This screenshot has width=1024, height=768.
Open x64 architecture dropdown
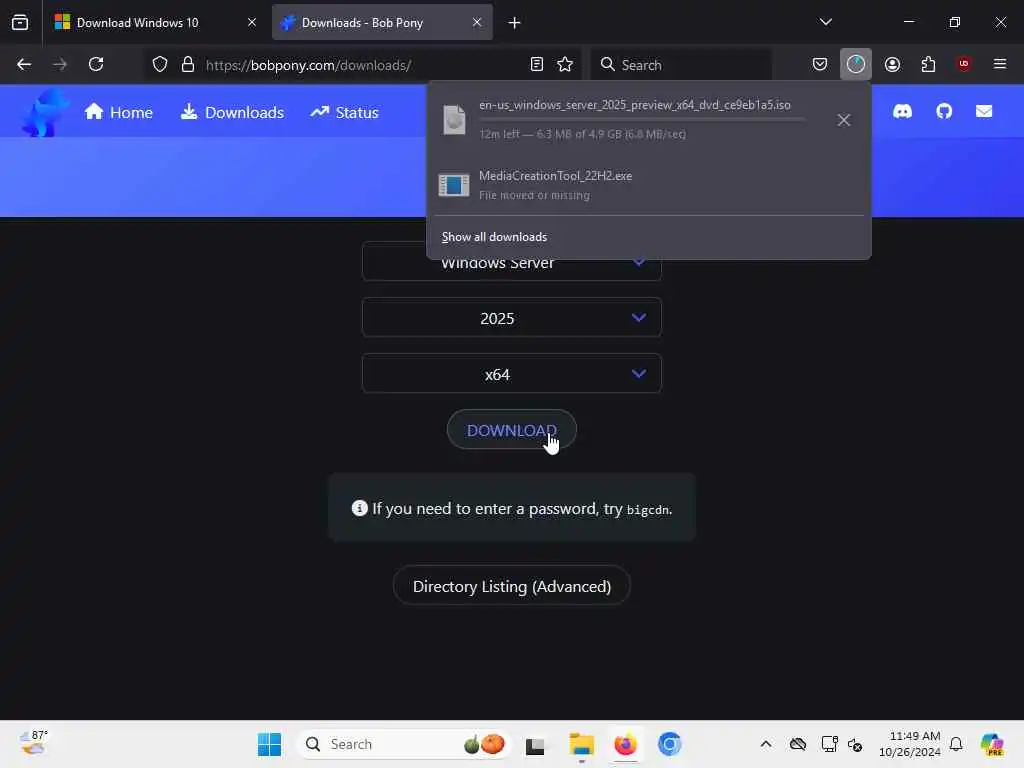511,374
